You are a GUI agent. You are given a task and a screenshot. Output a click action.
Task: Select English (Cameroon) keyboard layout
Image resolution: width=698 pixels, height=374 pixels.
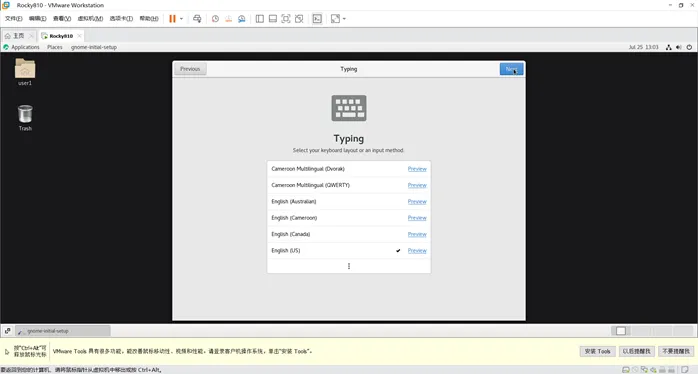[x=349, y=218]
